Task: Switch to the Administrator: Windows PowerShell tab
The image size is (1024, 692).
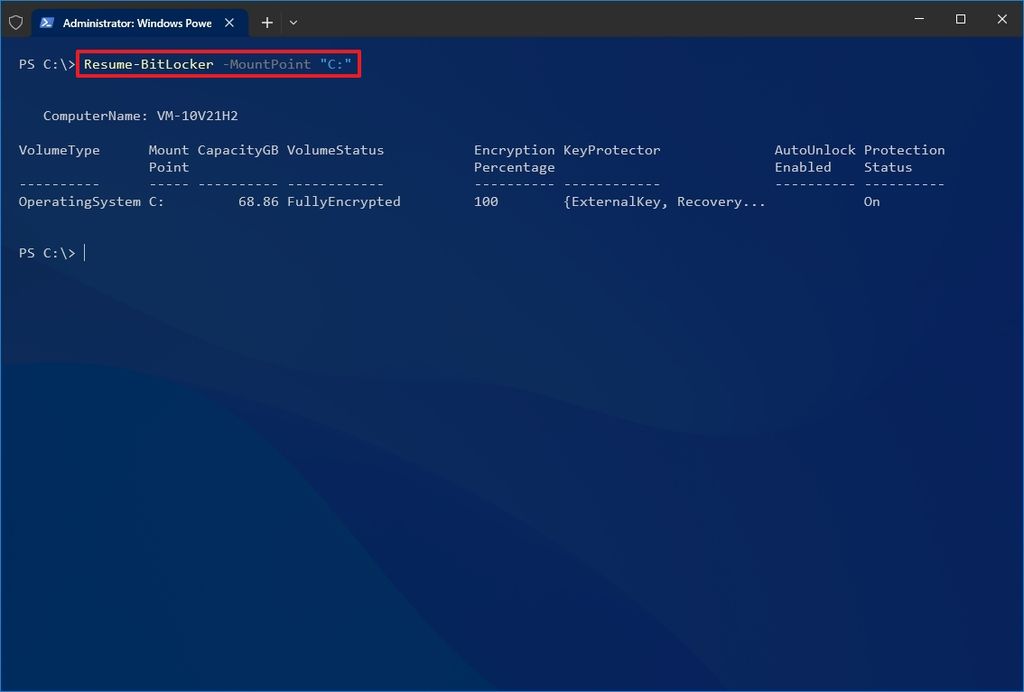Action: click(135, 21)
